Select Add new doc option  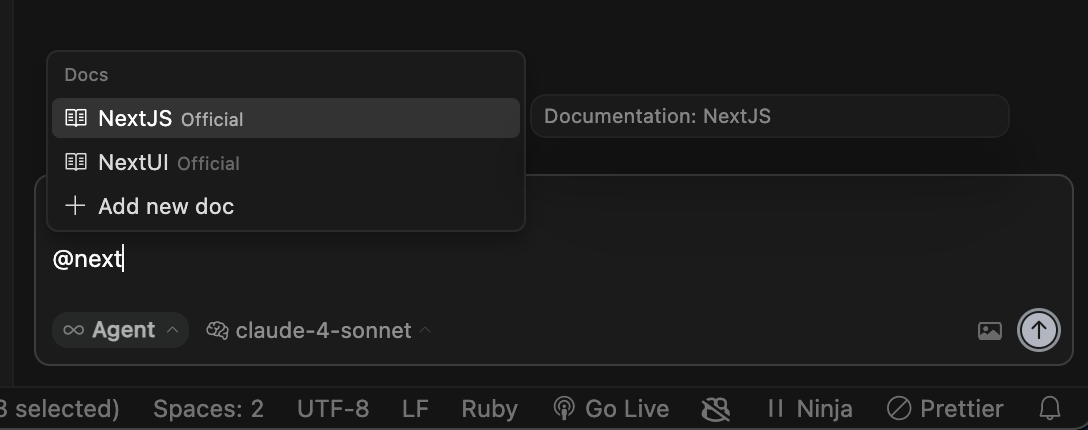pos(286,206)
